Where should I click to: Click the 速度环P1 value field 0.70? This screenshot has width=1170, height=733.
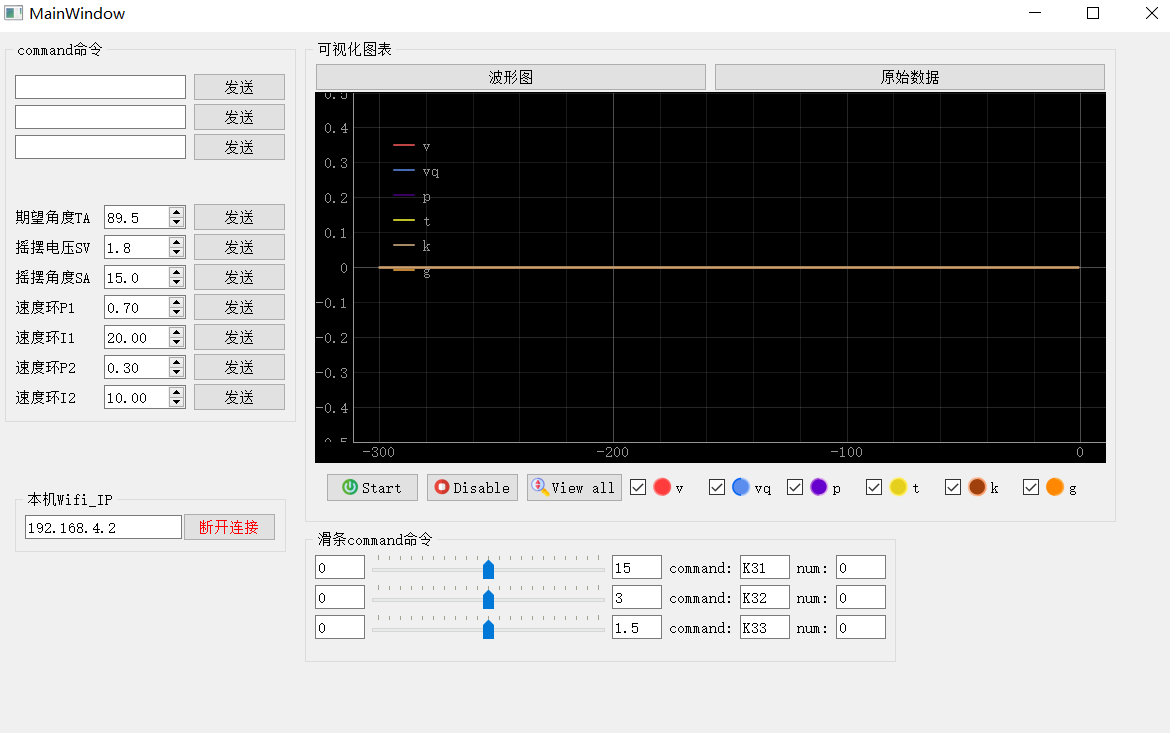click(137, 307)
